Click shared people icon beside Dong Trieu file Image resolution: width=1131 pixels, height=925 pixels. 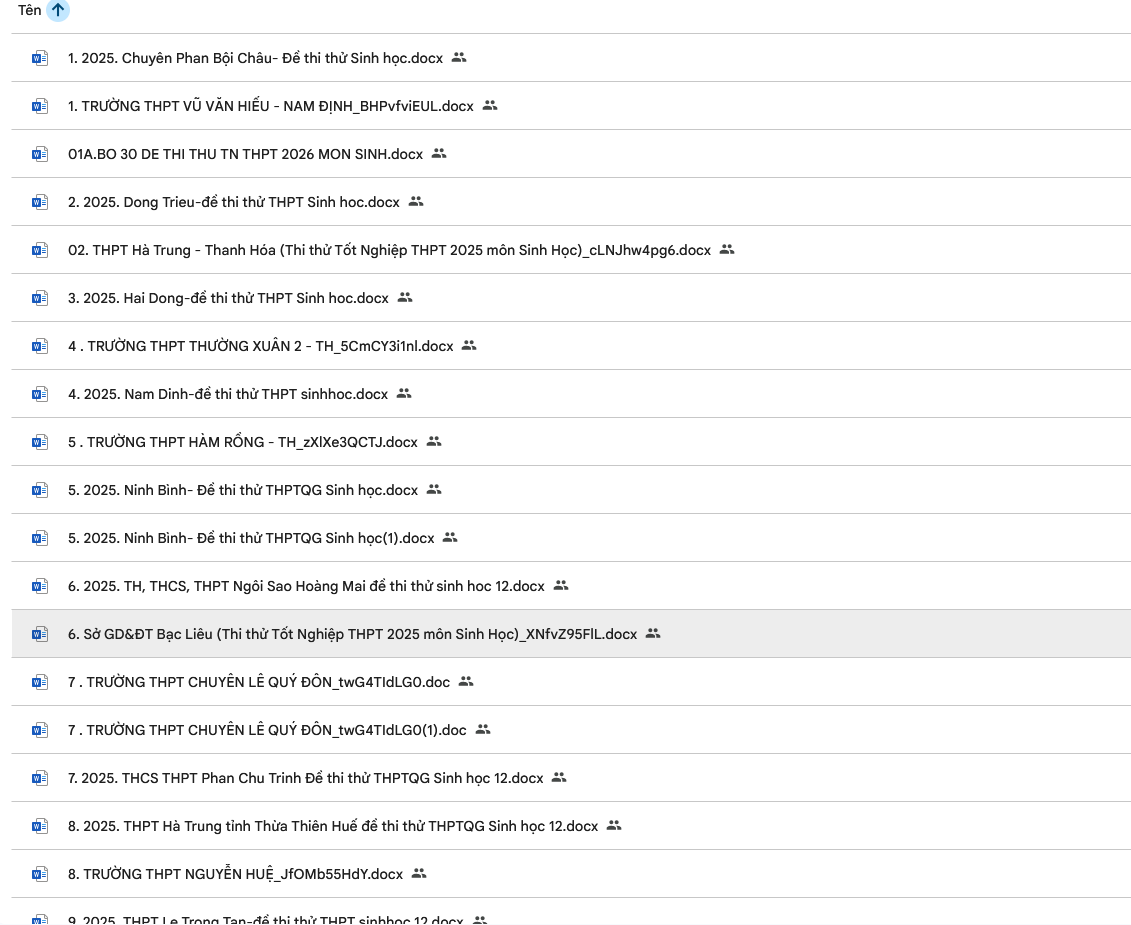[415, 201]
